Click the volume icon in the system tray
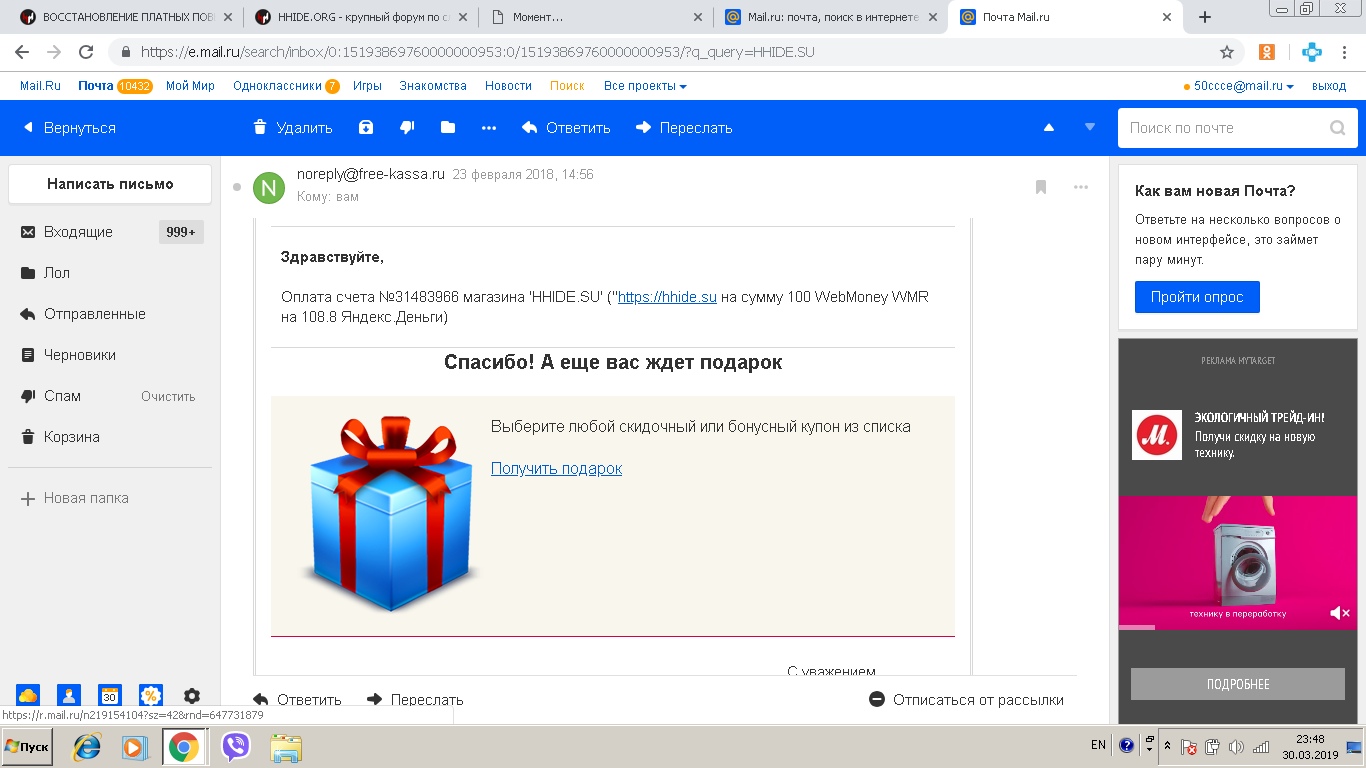 [1236, 747]
